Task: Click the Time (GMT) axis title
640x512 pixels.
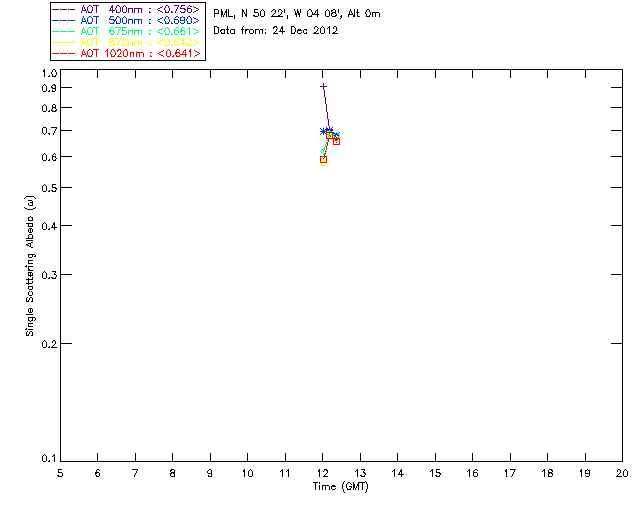Action: pyautogui.click(x=340, y=487)
